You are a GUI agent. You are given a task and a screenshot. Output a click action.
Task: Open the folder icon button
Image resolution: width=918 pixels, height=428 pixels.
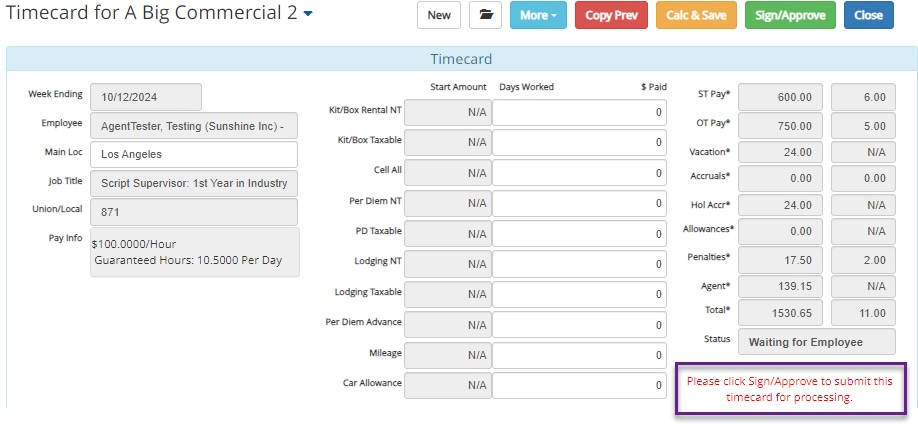coord(485,15)
